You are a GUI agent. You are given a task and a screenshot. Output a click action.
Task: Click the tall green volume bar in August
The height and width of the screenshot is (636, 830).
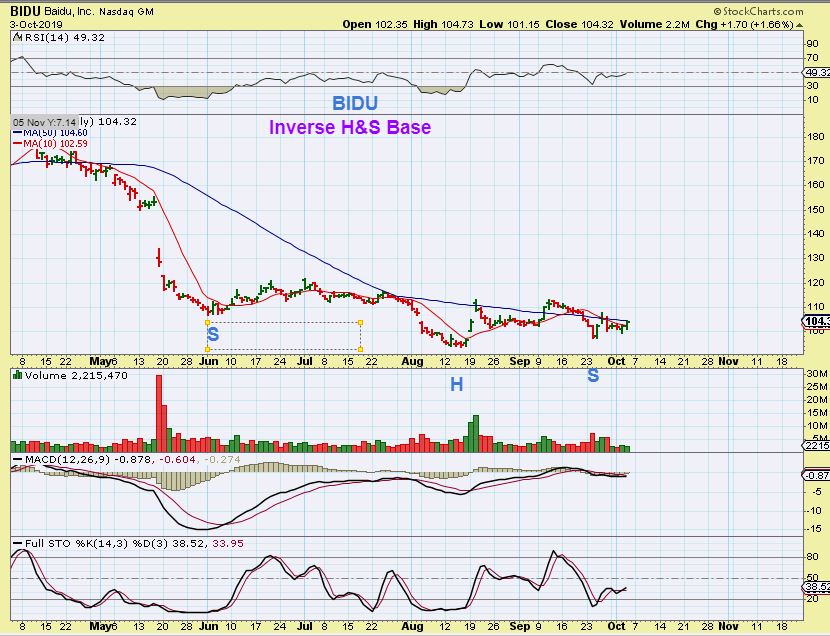click(475, 433)
